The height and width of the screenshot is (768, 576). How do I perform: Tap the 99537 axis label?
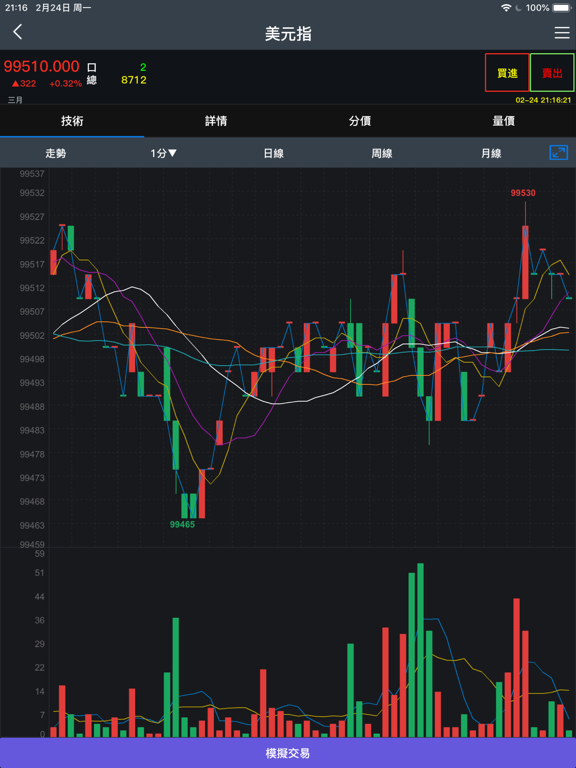[32, 174]
